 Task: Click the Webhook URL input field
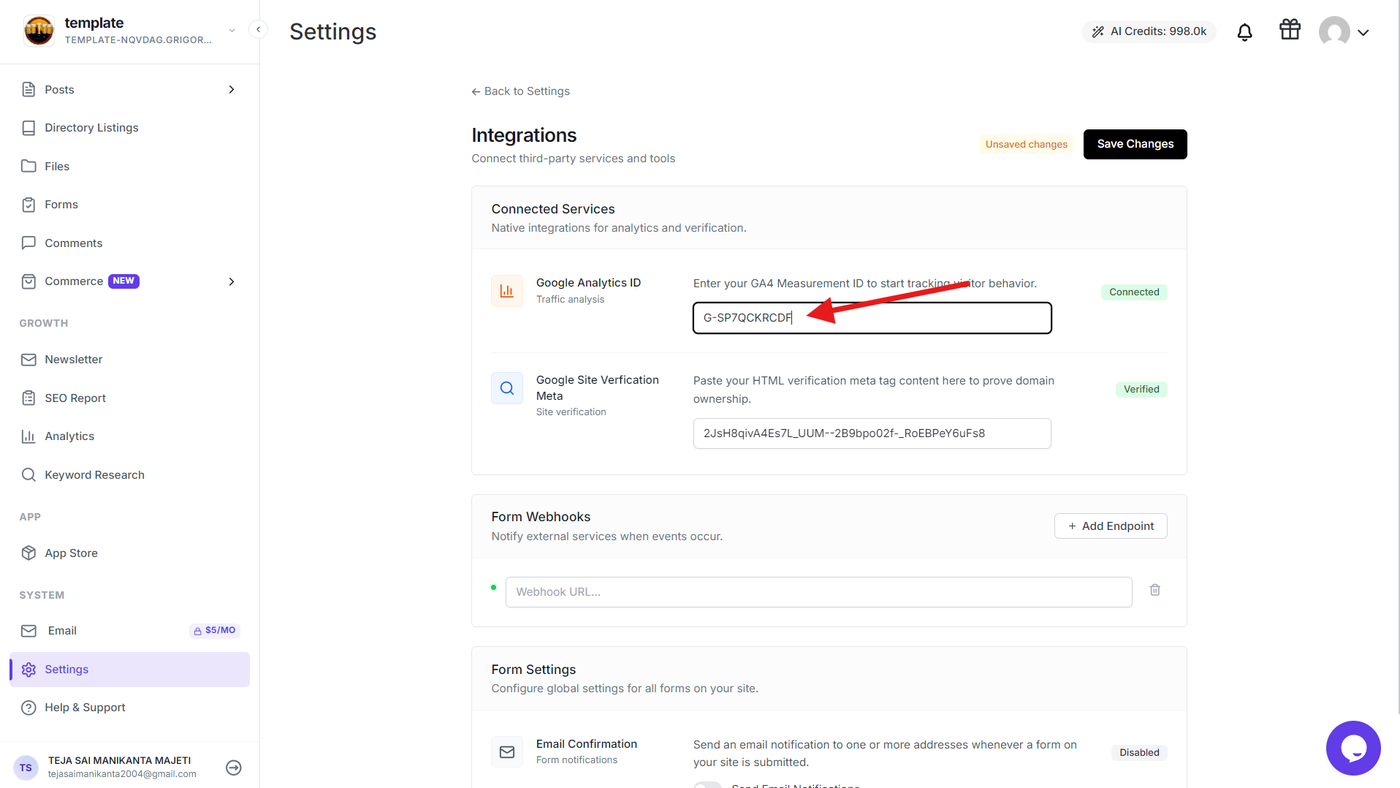pos(819,592)
